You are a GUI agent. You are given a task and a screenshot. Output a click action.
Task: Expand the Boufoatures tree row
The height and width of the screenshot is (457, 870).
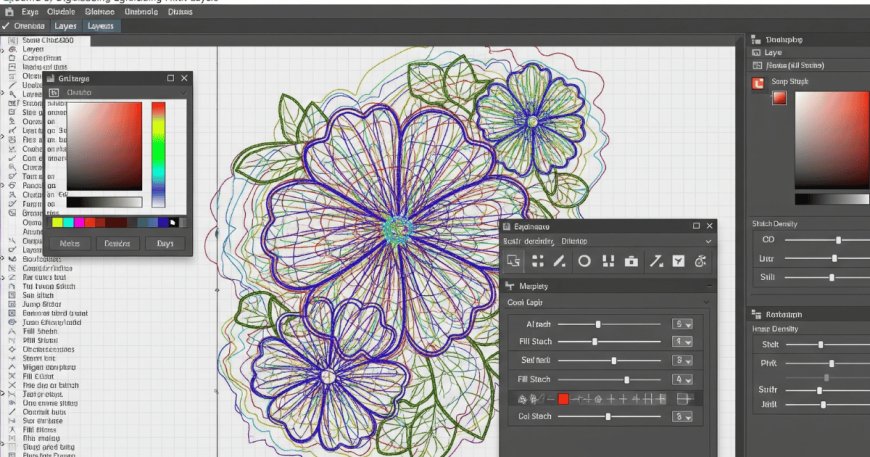click(x=3, y=259)
